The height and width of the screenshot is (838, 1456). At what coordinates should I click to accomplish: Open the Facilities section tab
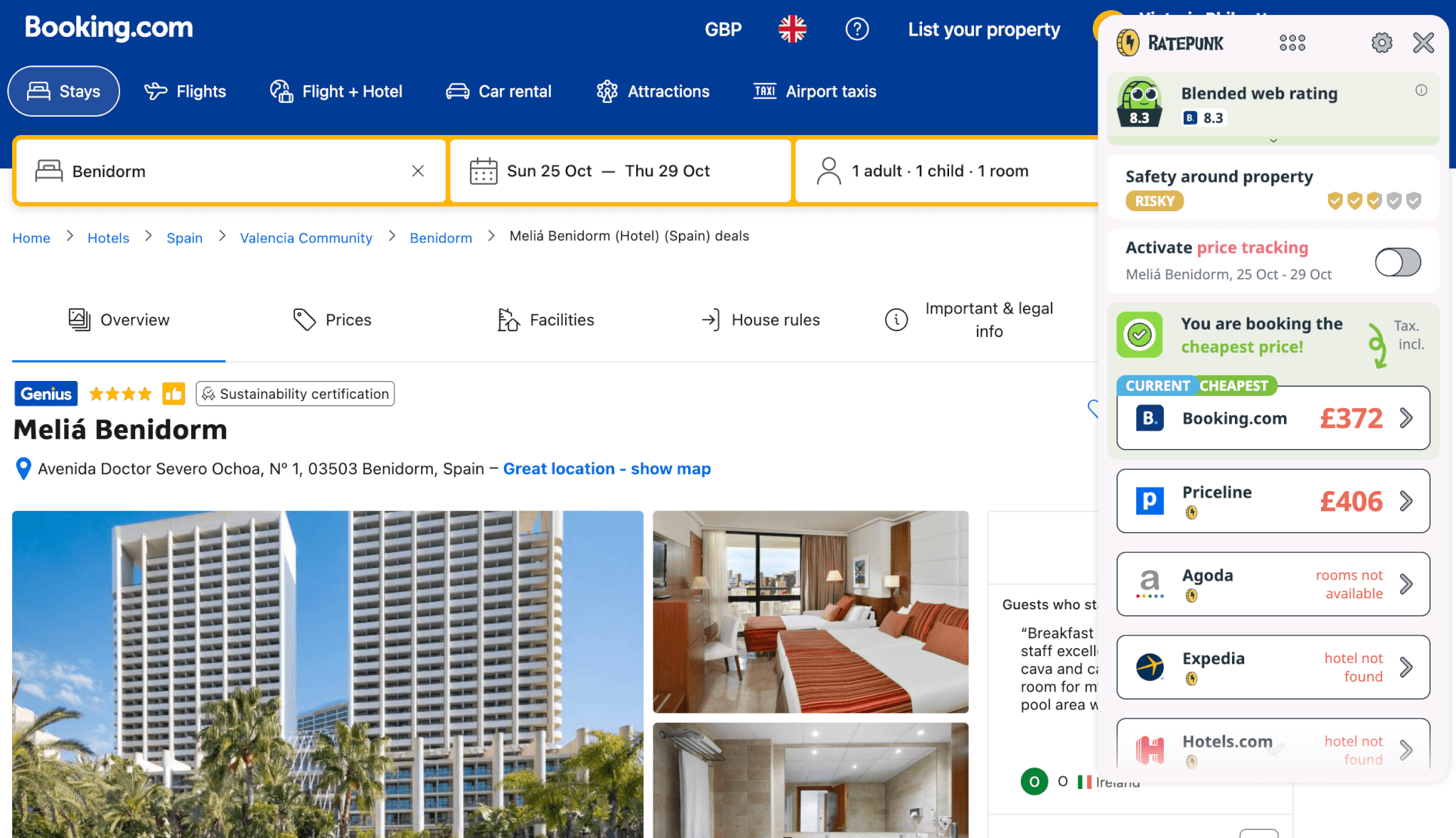545,320
